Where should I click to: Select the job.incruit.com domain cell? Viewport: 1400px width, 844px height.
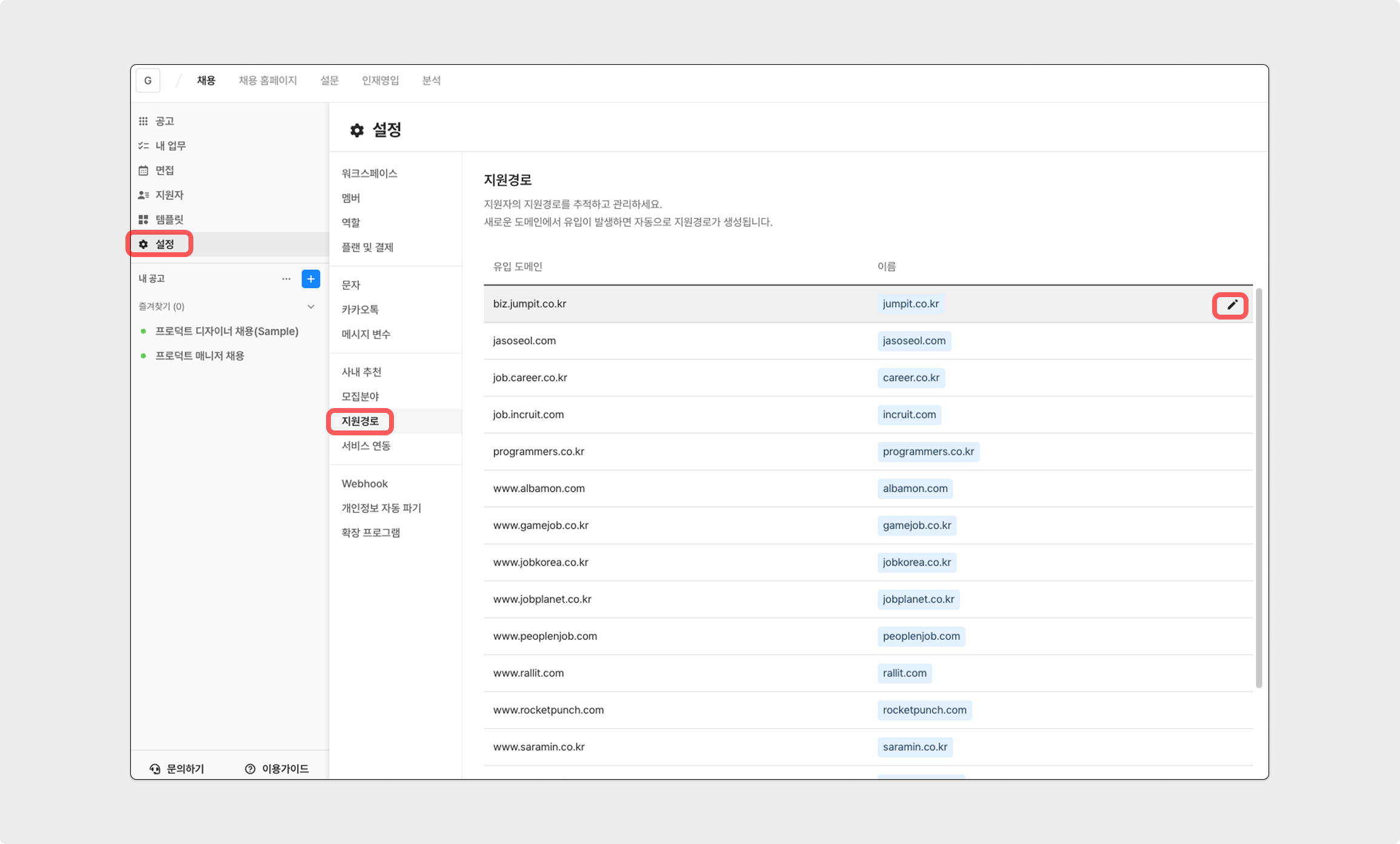(x=528, y=415)
